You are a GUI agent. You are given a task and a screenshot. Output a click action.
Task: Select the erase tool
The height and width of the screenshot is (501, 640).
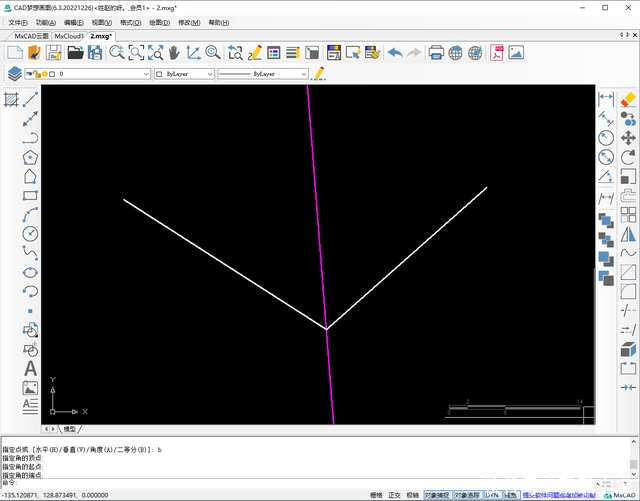click(628, 99)
